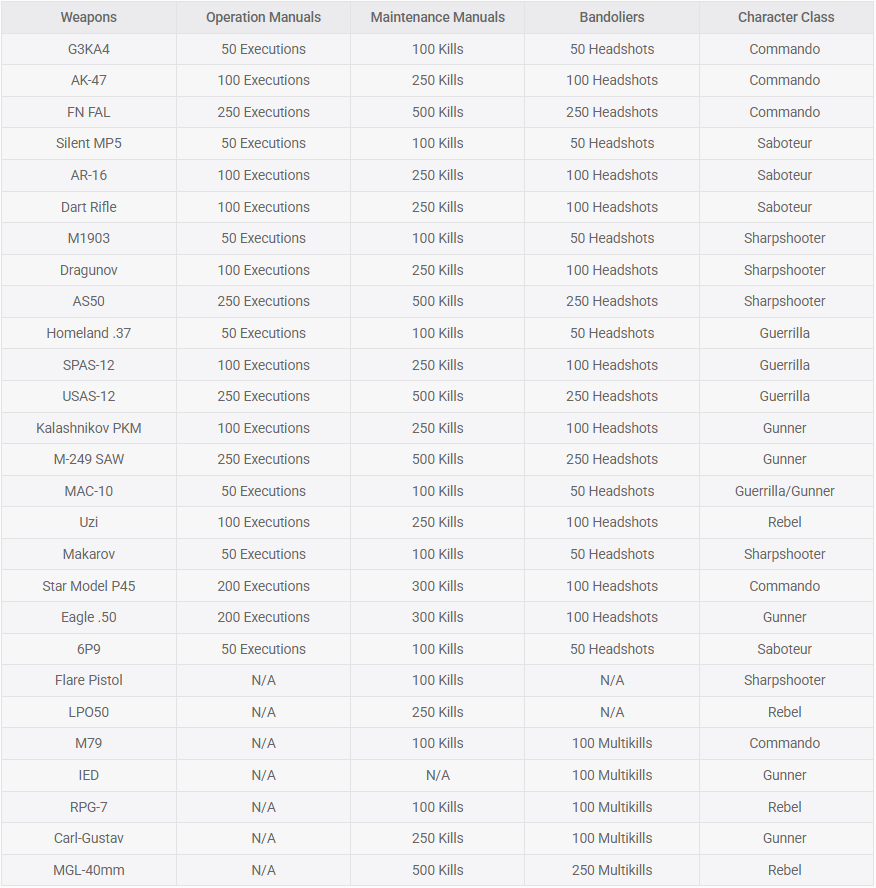This screenshot has width=876, height=888.
Task: Click the IED weapon cell
Action: pos(88,775)
